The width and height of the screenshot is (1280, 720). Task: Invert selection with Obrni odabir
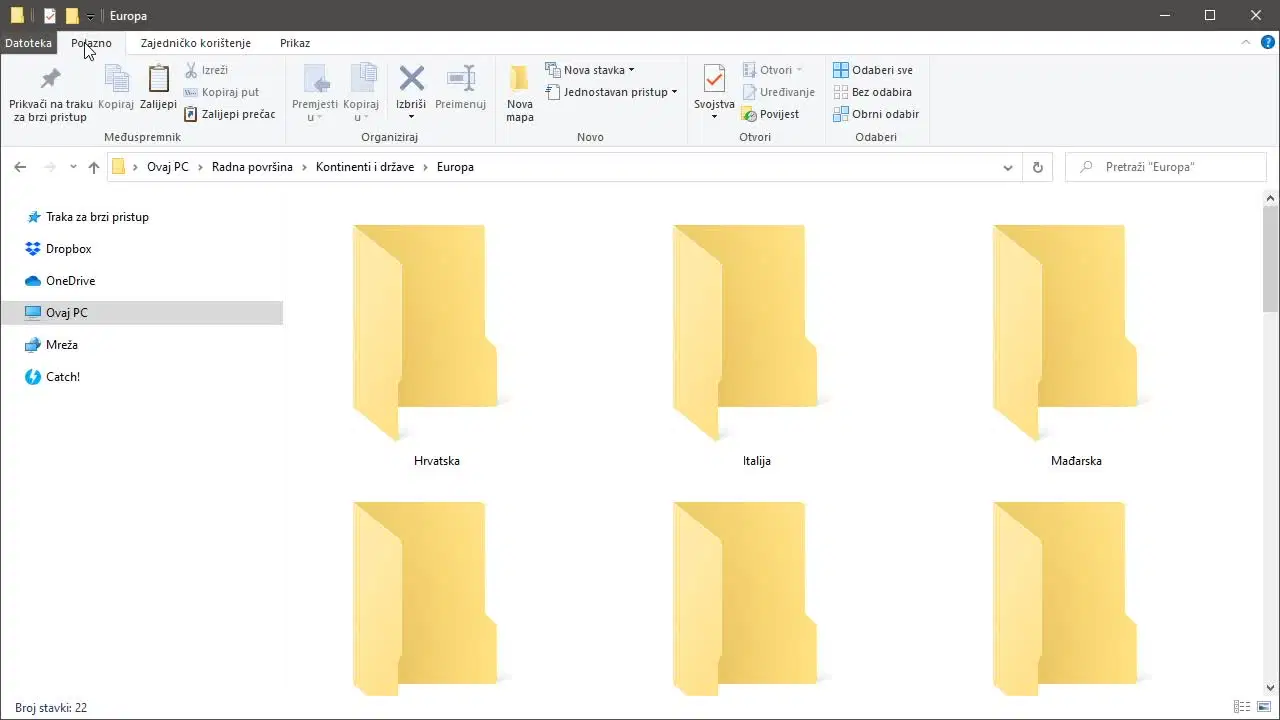pos(876,114)
